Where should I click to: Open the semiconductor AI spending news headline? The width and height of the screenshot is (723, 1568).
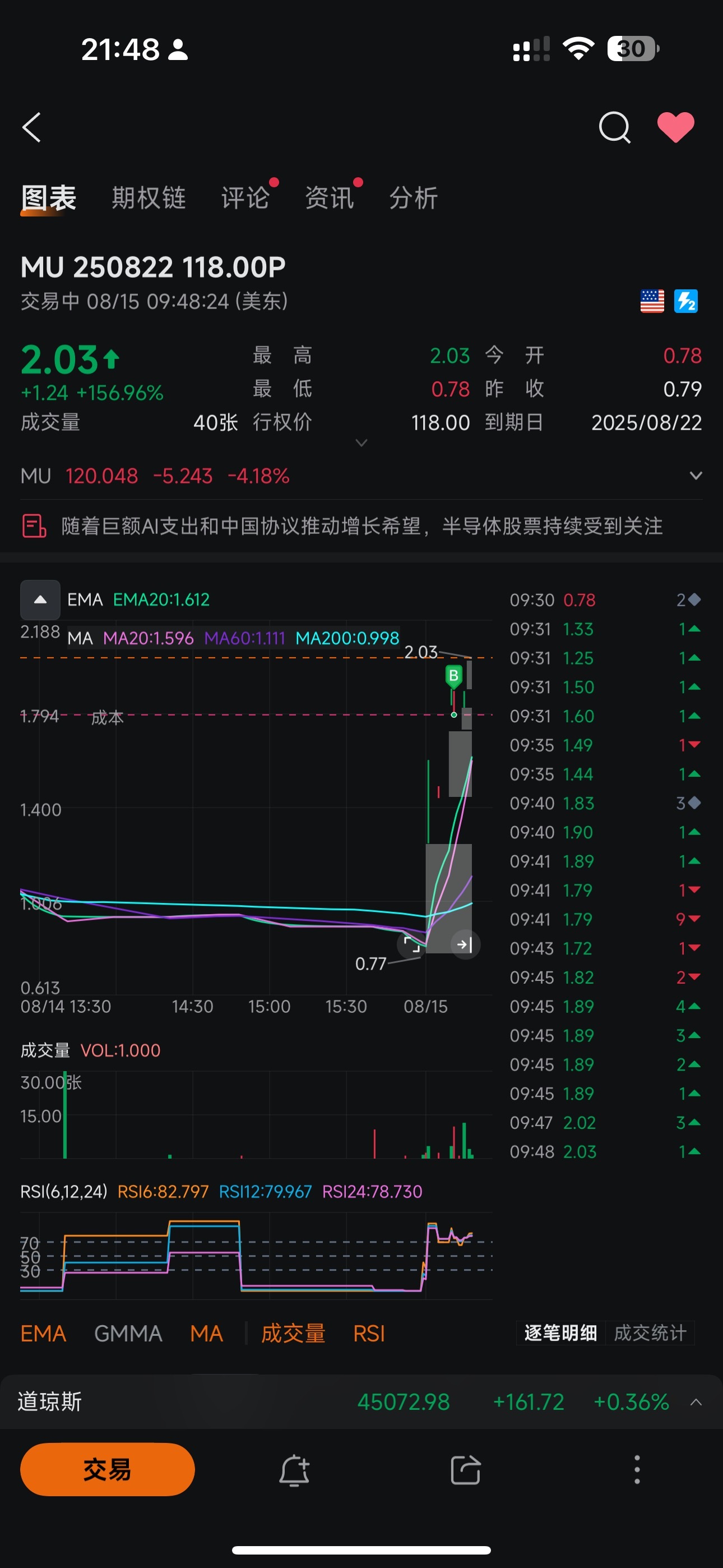pos(361,526)
